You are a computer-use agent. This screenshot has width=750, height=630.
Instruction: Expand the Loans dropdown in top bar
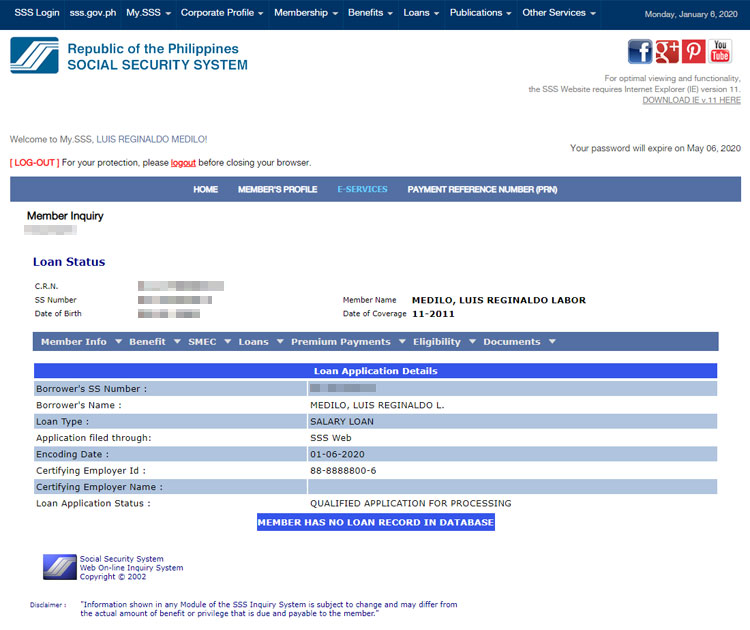421,13
